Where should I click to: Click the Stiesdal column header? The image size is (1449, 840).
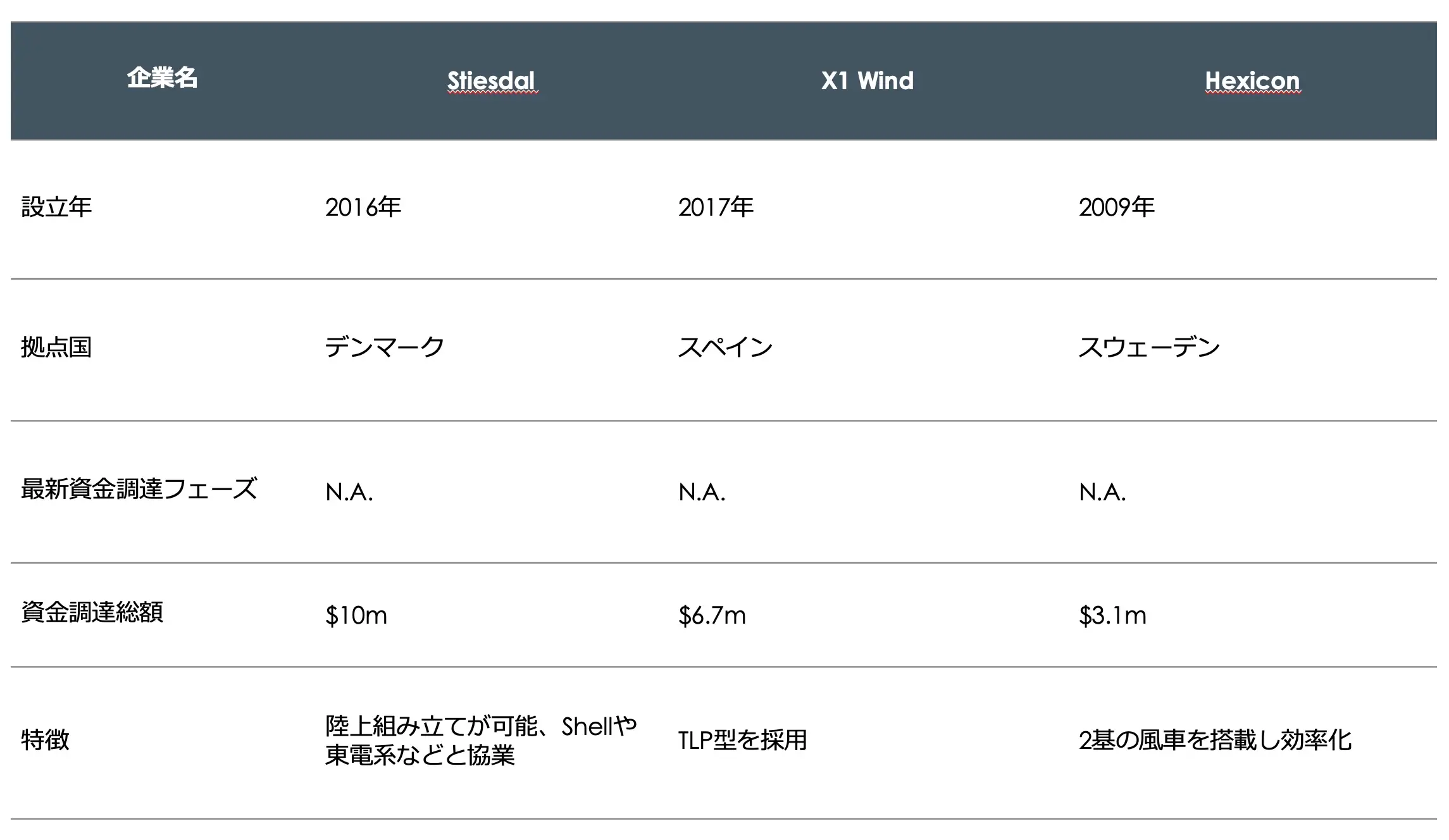tap(491, 81)
